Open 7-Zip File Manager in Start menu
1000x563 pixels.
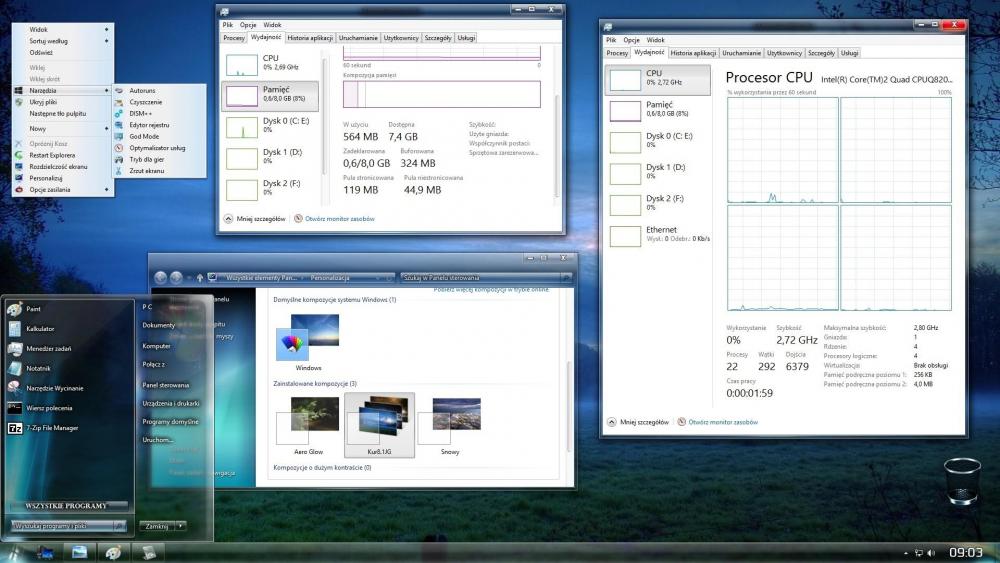tap(52, 428)
